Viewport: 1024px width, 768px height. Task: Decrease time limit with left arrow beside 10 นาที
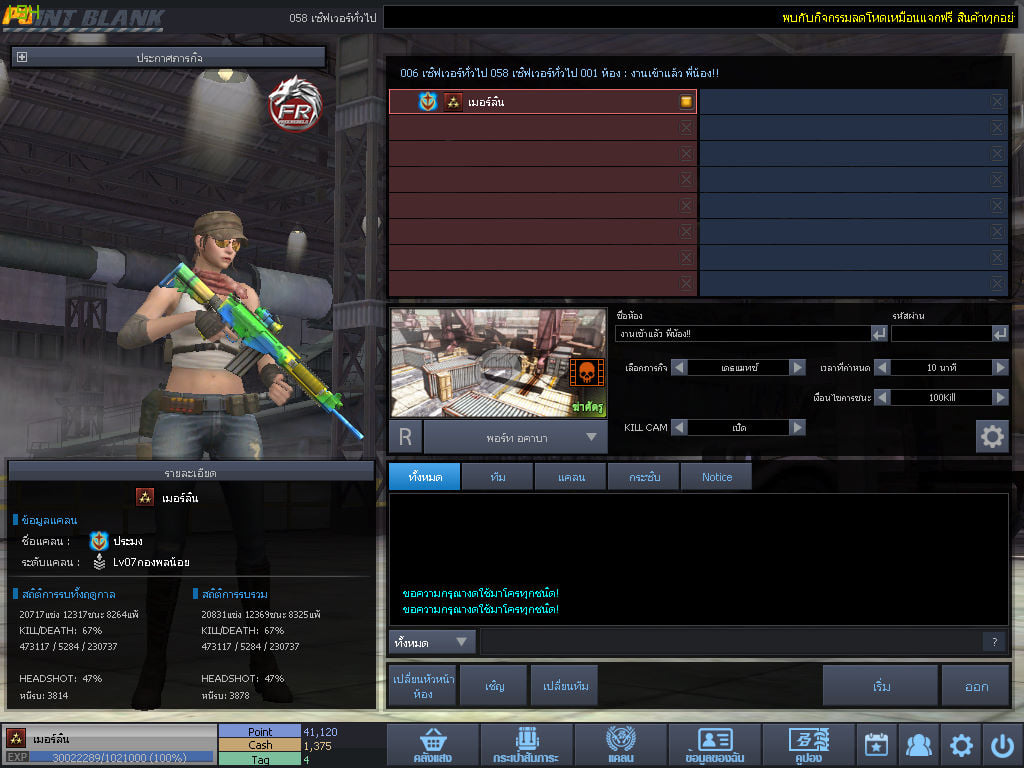(882, 367)
